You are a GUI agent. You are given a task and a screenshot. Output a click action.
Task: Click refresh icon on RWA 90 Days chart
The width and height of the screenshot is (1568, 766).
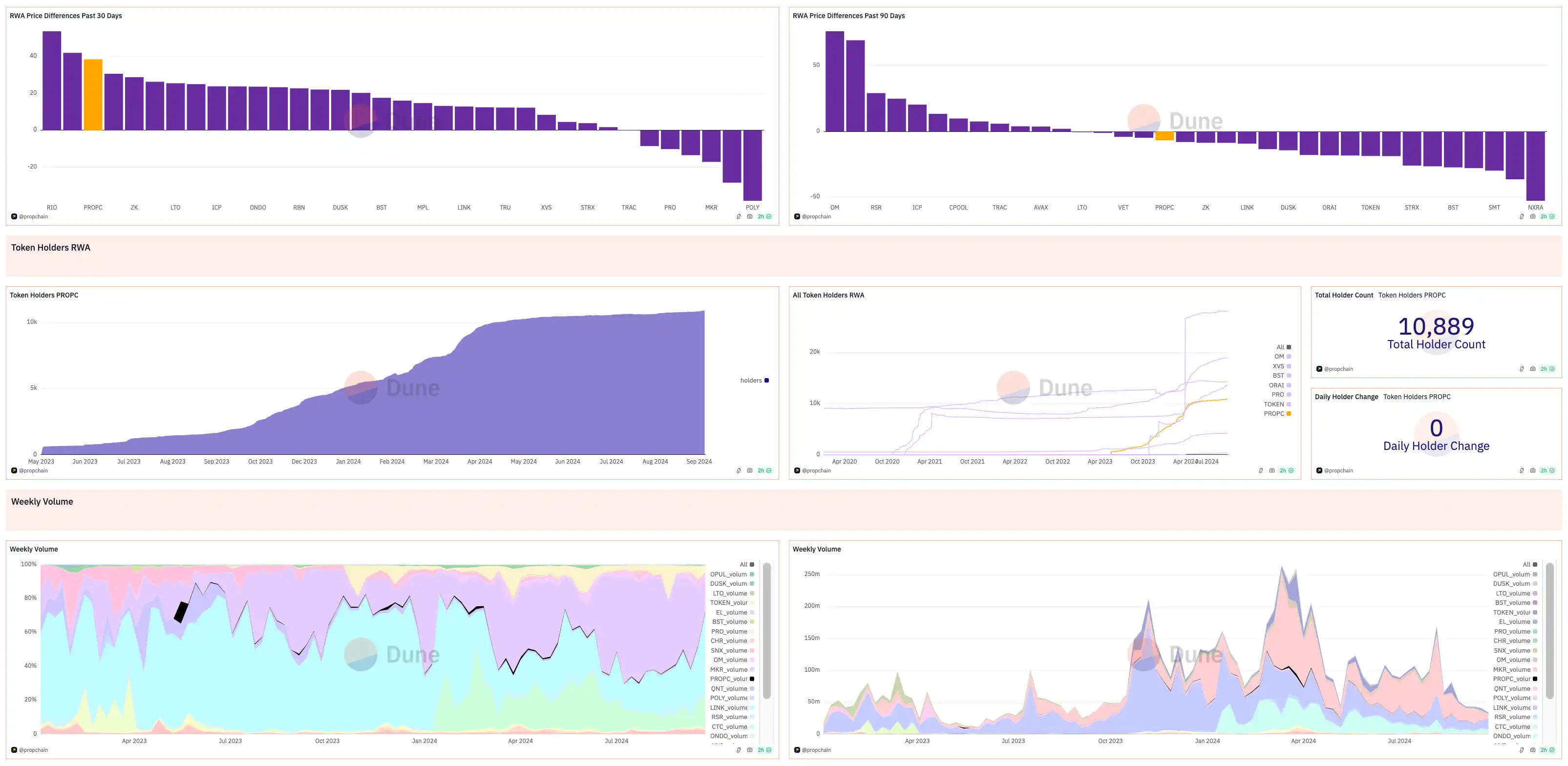coord(1521,217)
